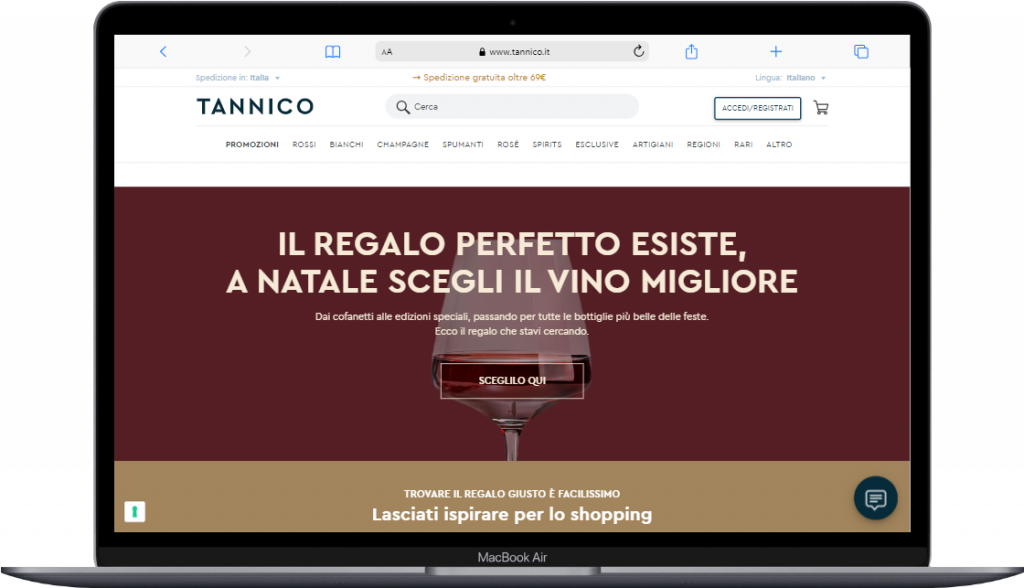The image size is (1024, 588).
Task: Open the live chat bubble icon
Action: [875, 498]
